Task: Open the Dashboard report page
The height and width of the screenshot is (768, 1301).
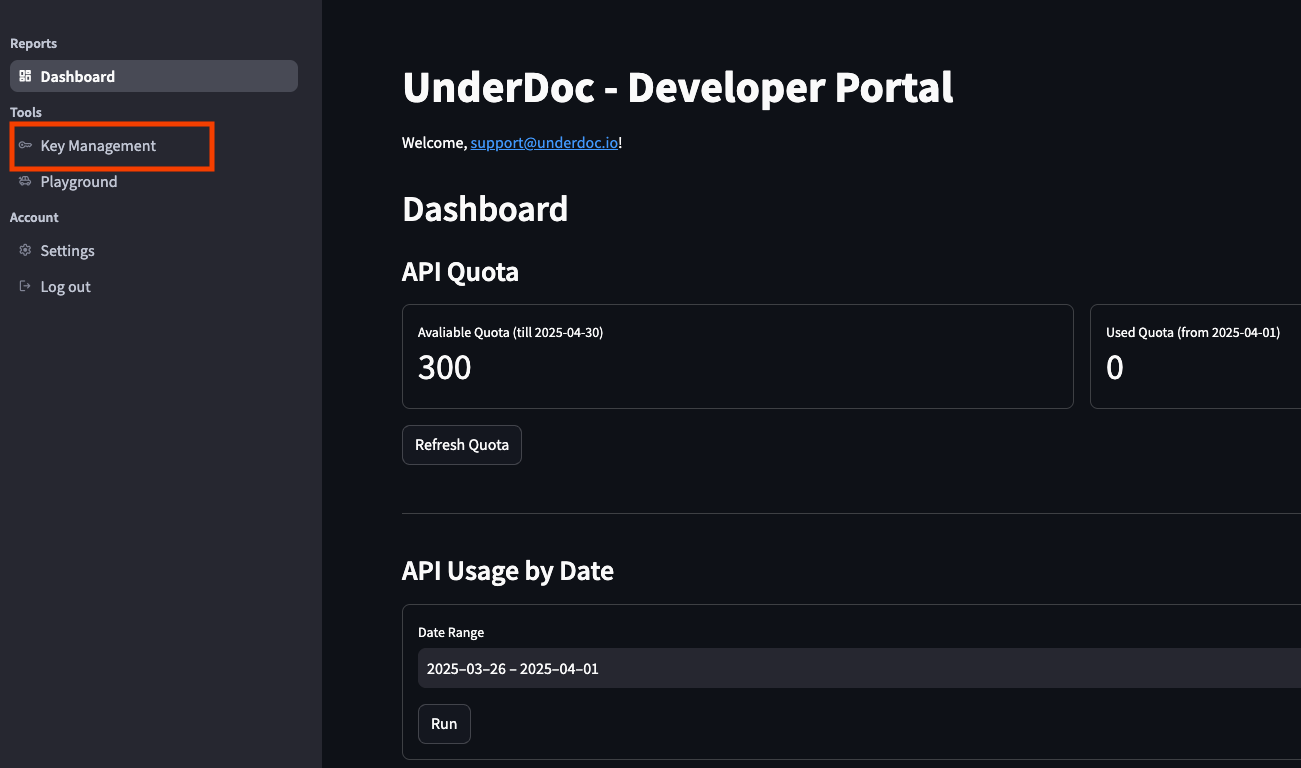Action: click(154, 76)
